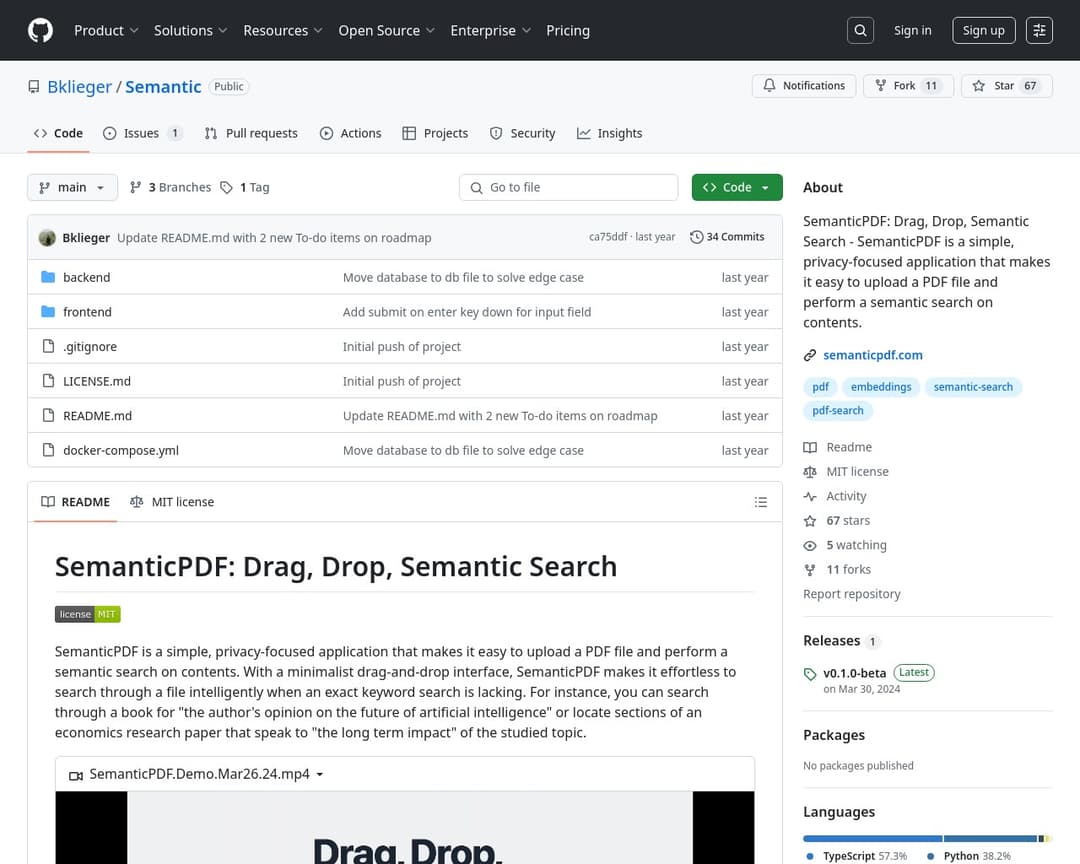Switch to the Actions tab

[351, 133]
